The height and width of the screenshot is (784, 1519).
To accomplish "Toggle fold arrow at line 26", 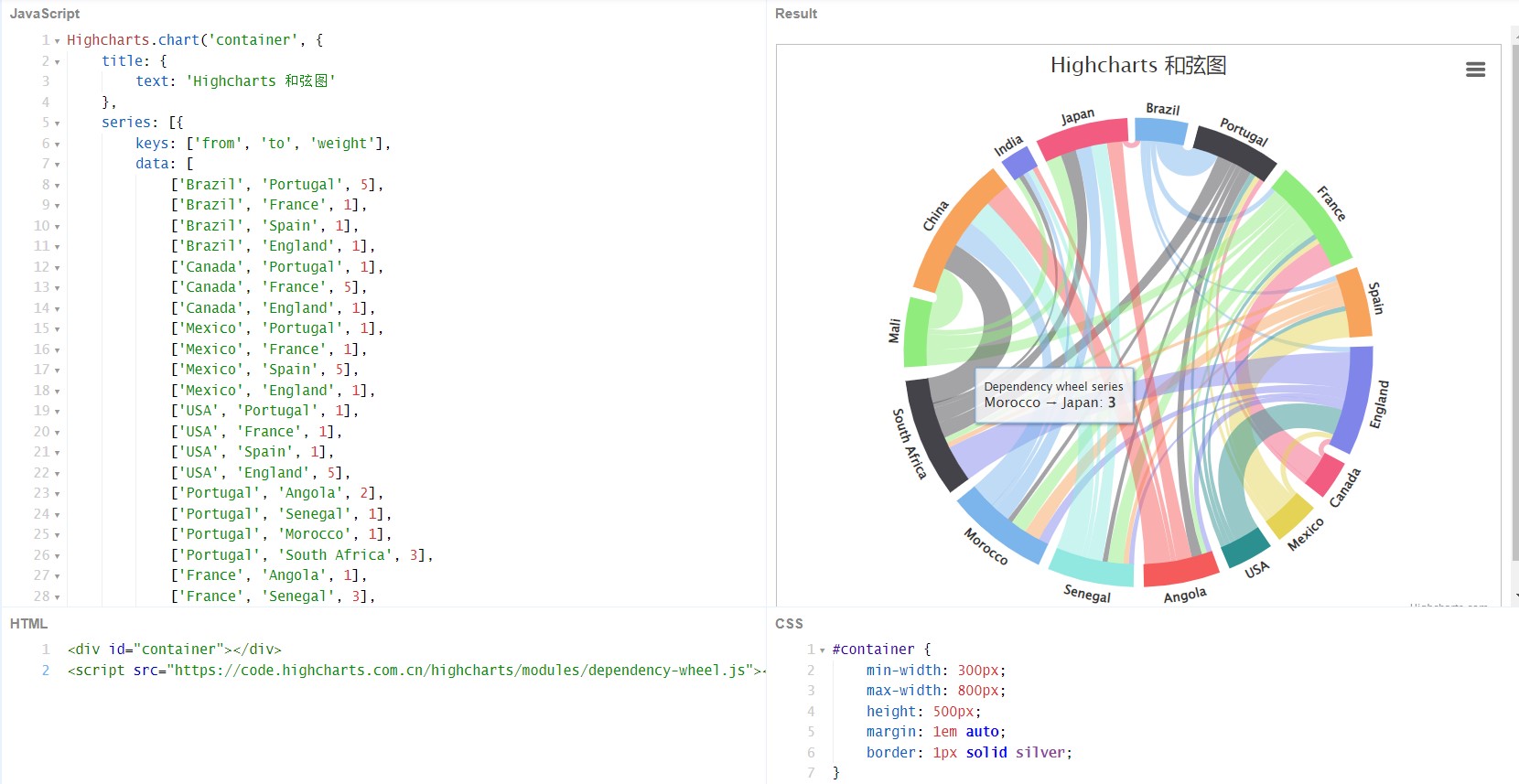I will [57, 556].
